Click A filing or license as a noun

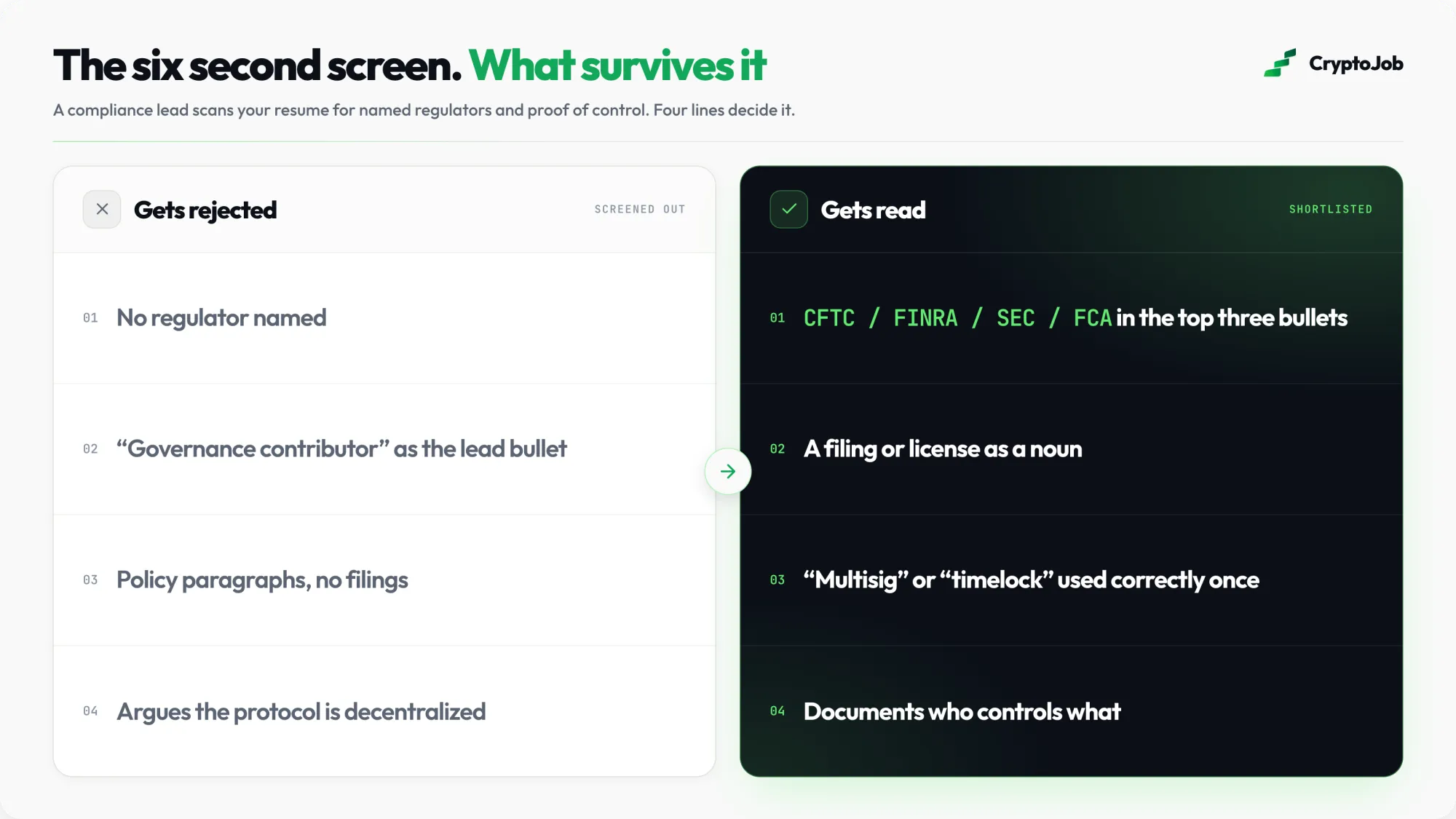point(943,449)
